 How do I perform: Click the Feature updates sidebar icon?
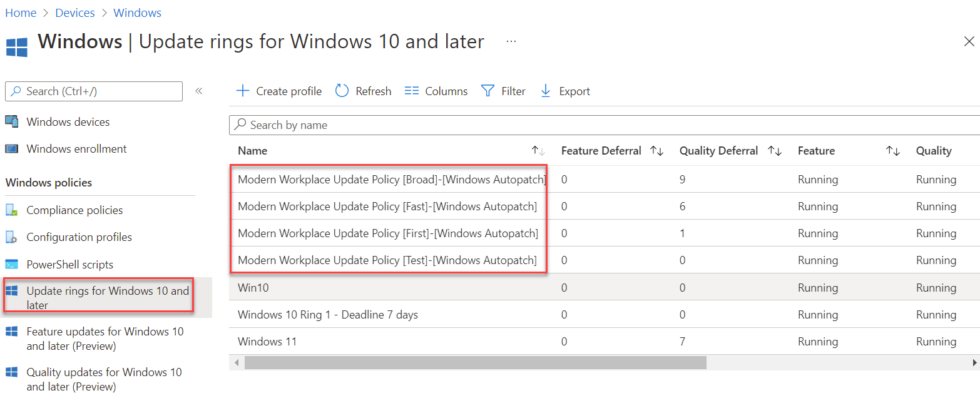pyautogui.click(x=12, y=332)
